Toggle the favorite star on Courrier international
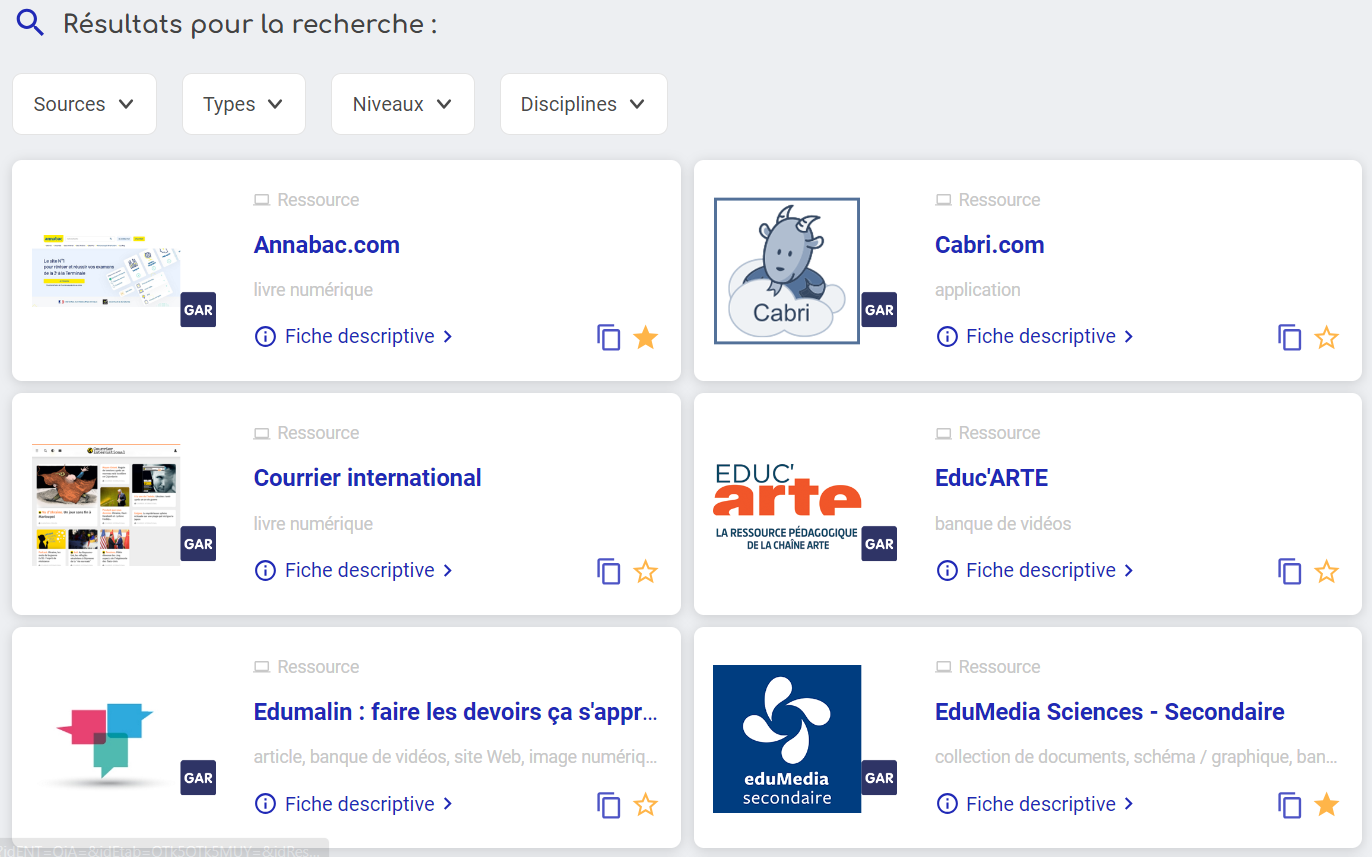 pos(645,571)
